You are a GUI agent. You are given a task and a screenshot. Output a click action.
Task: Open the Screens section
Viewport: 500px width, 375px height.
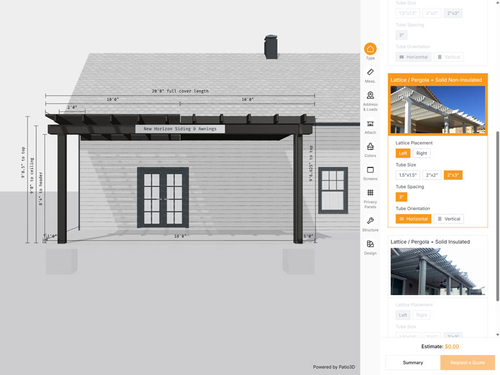click(x=370, y=173)
